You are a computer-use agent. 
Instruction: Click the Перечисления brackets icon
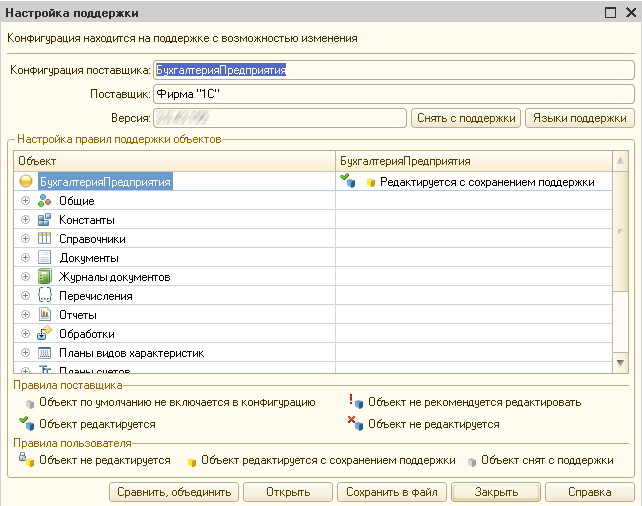[x=44, y=296]
